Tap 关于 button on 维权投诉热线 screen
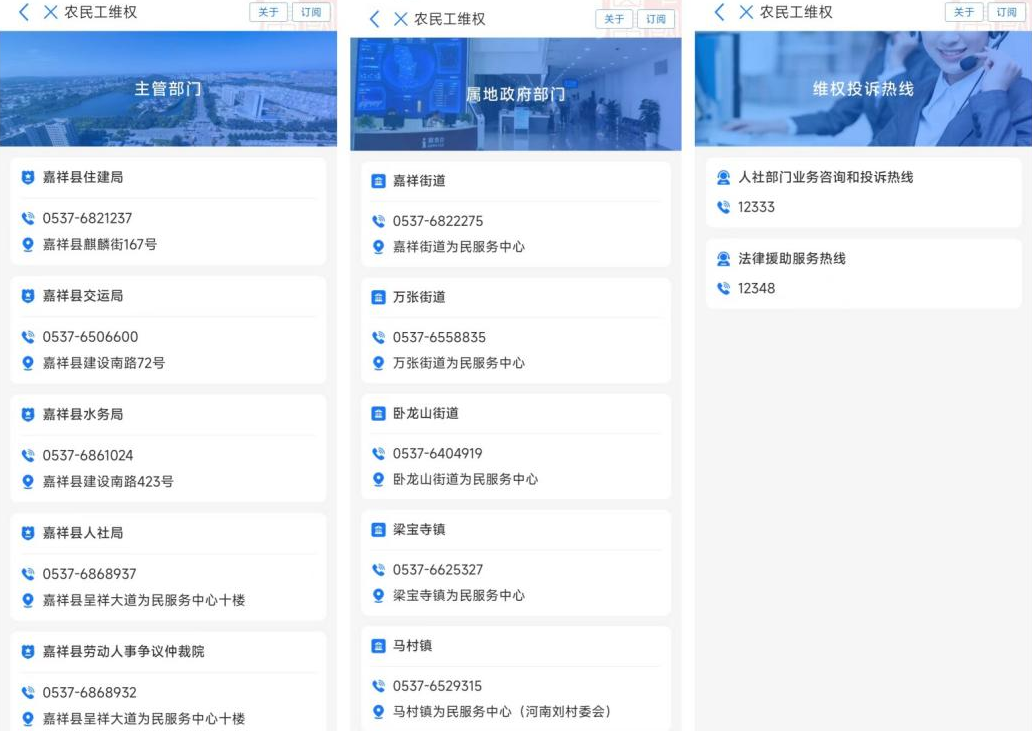Viewport: 1032px width, 731px height. pos(964,12)
